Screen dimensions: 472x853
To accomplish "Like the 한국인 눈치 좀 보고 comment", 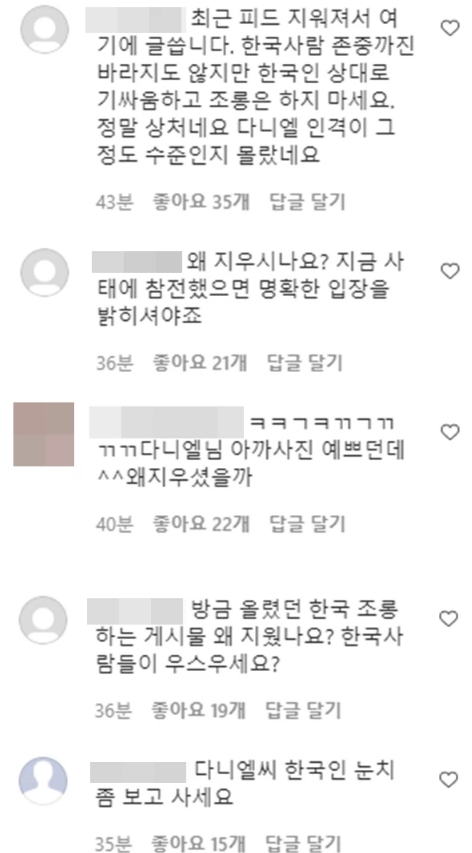I will pos(449,780).
